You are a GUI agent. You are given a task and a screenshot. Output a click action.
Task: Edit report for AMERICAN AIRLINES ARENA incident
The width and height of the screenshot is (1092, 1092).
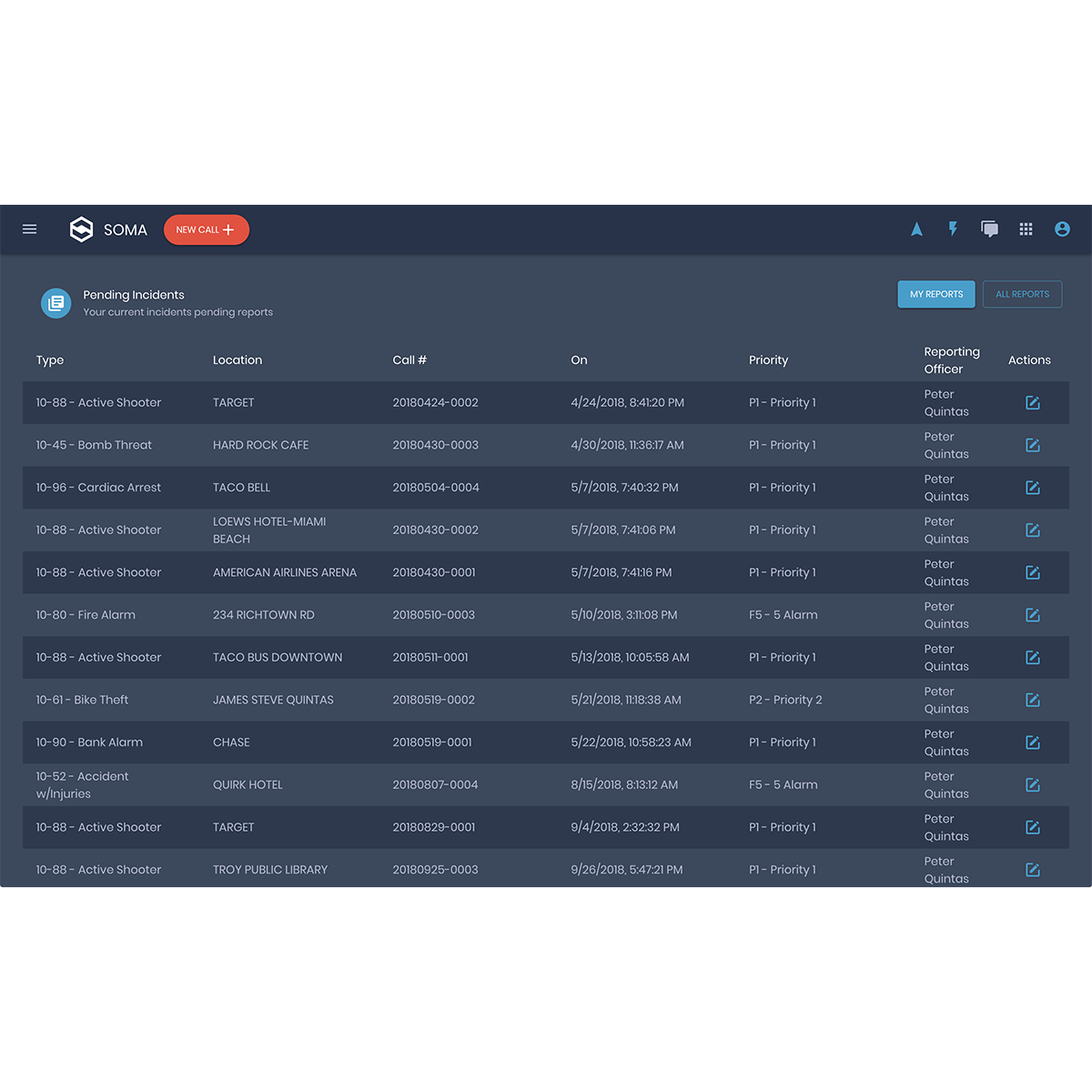1033,572
